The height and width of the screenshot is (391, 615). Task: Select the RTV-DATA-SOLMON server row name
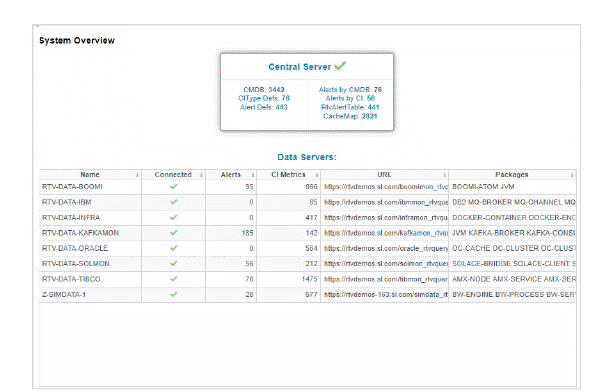tap(76, 264)
